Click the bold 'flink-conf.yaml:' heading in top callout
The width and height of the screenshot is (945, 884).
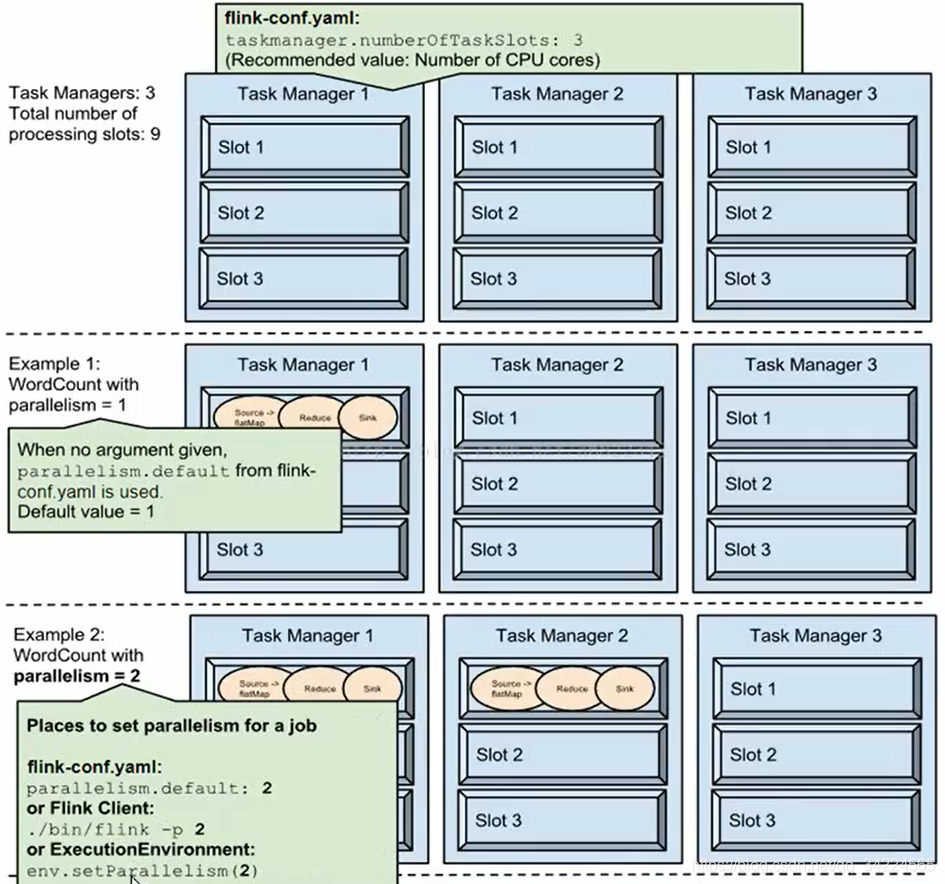pos(292,18)
